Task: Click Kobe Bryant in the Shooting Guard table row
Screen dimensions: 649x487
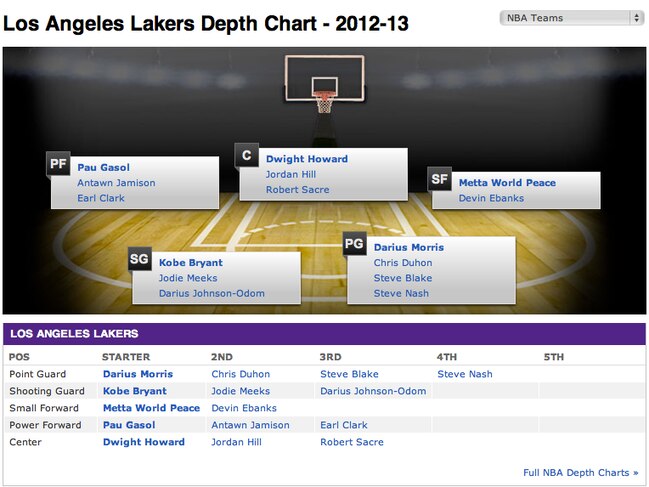Action: [135, 391]
